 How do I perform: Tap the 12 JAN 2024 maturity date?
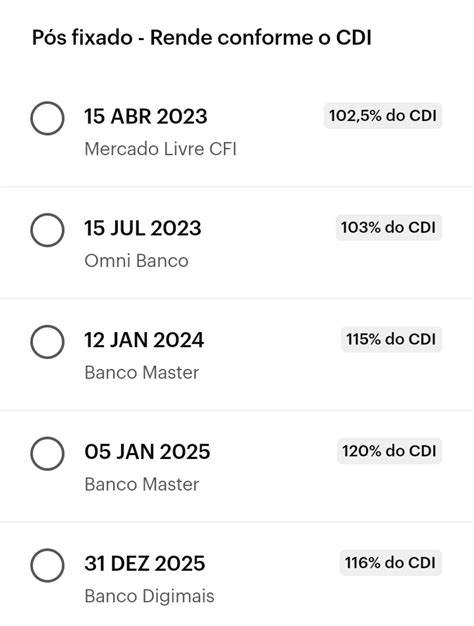coord(144,340)
